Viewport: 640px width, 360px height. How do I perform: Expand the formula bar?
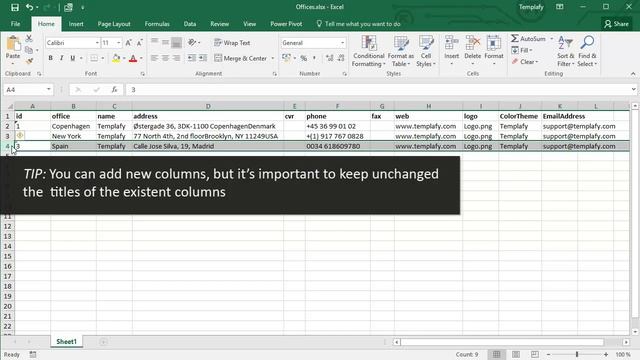coord(633,89)
